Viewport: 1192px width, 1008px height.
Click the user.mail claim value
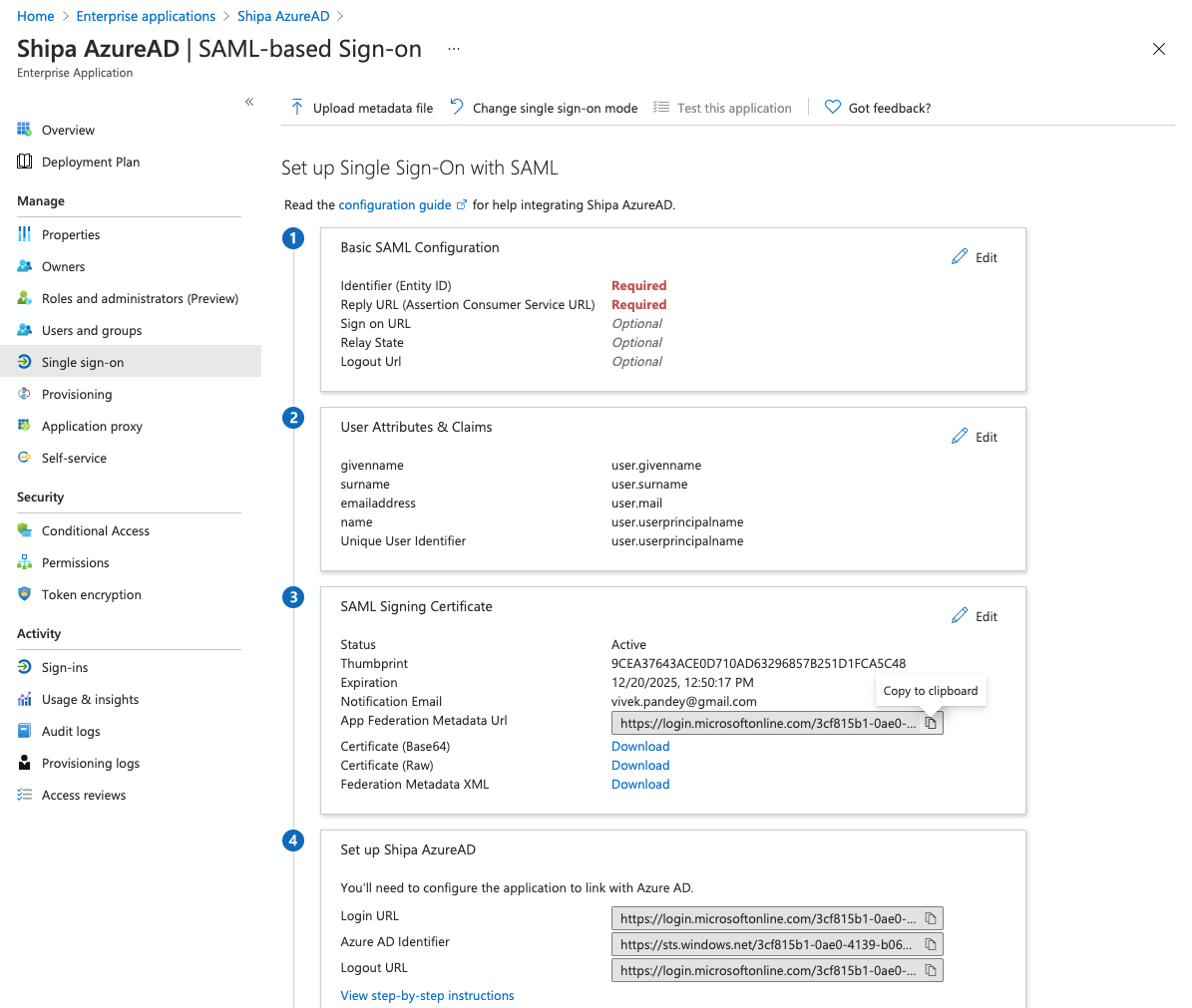click(637, 503)
